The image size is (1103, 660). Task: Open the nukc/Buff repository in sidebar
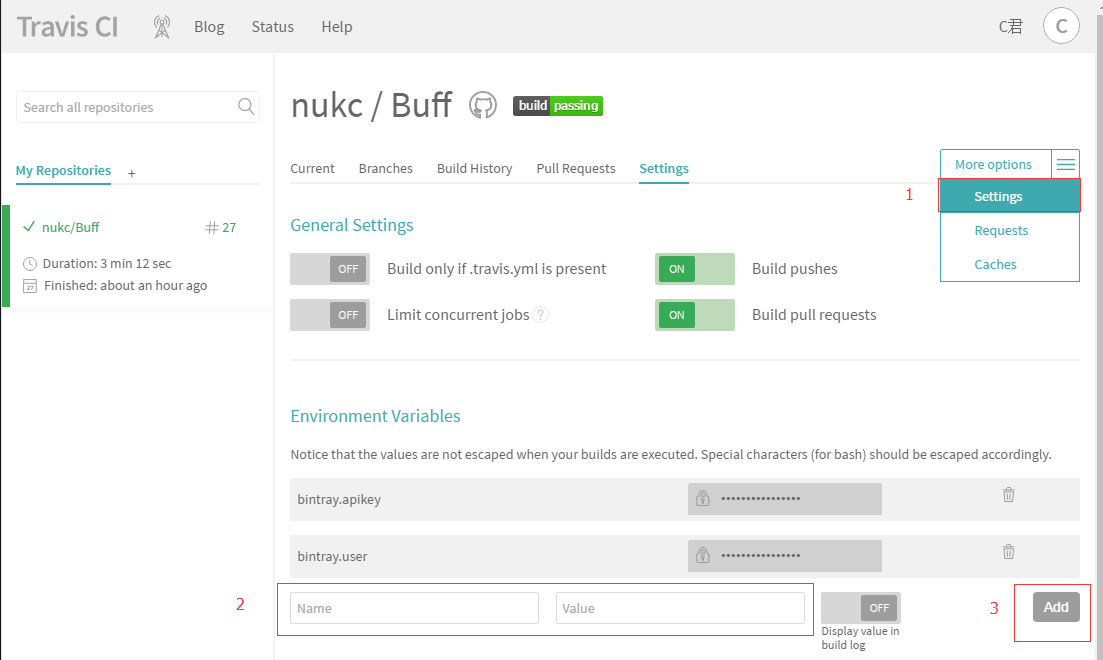[x=70, y=227]
